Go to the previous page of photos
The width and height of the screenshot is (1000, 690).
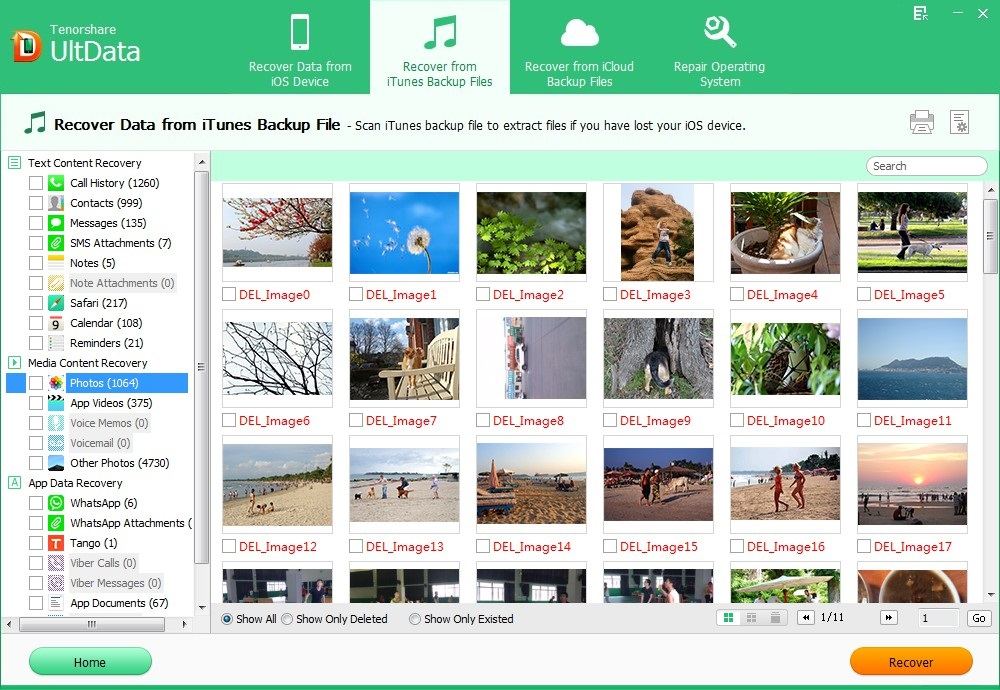coord(805,618)
